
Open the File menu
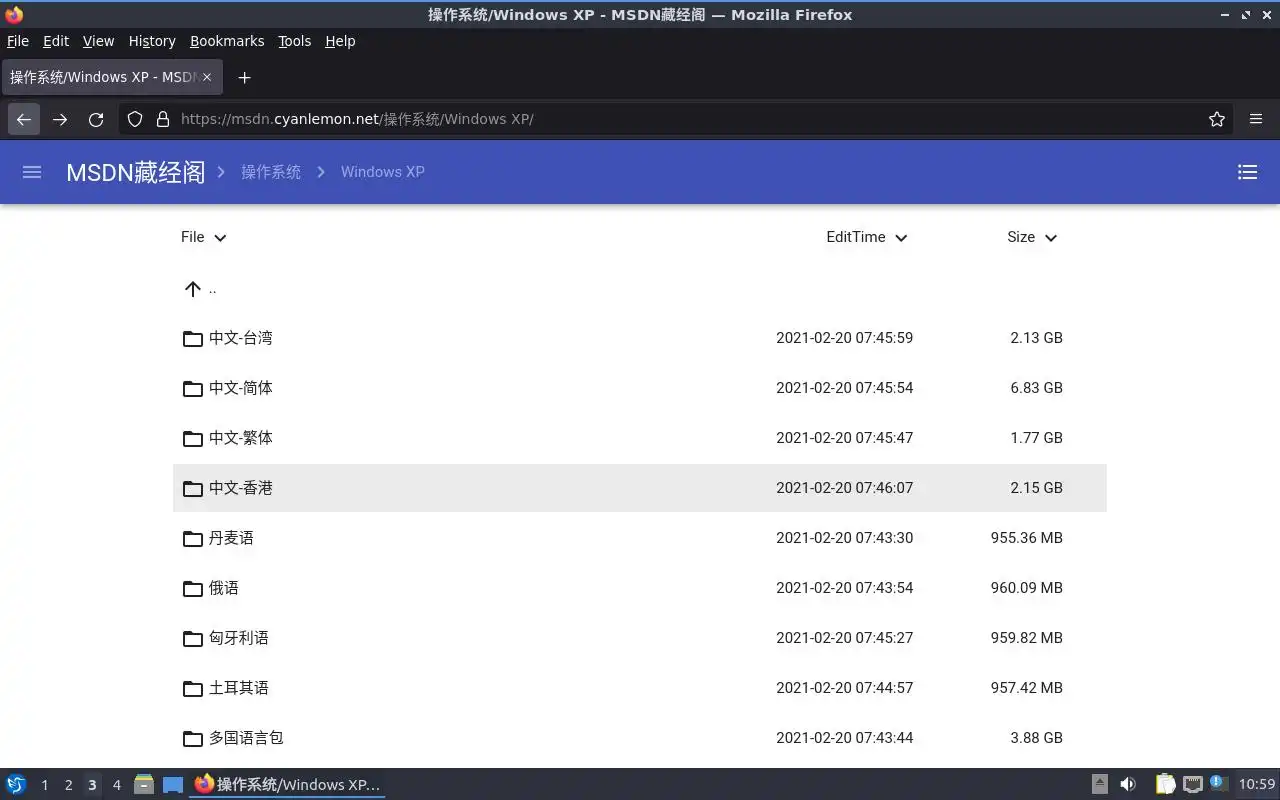pyautogui.click(x=18, y=41)
